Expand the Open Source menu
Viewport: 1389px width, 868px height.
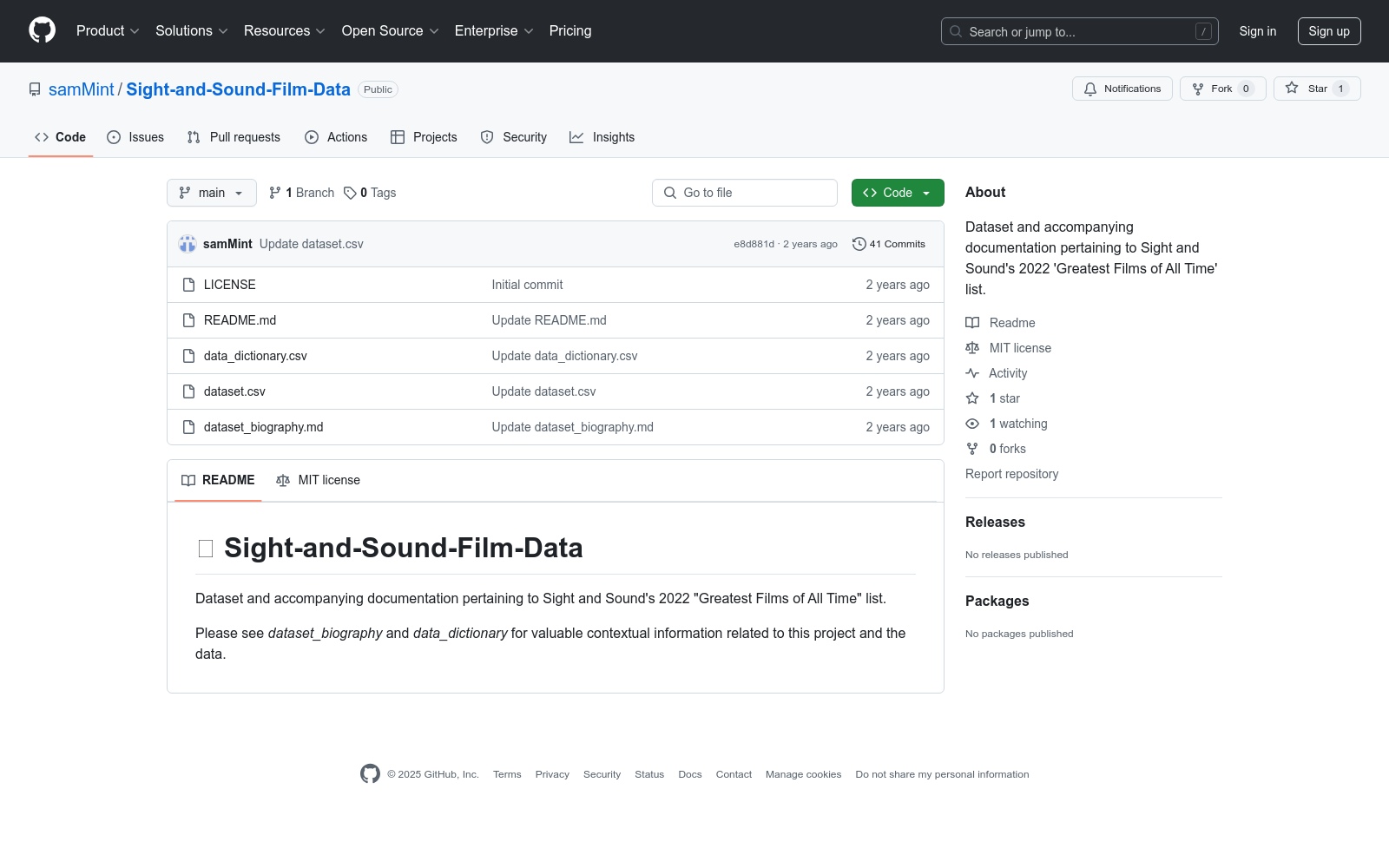(391, 30)
